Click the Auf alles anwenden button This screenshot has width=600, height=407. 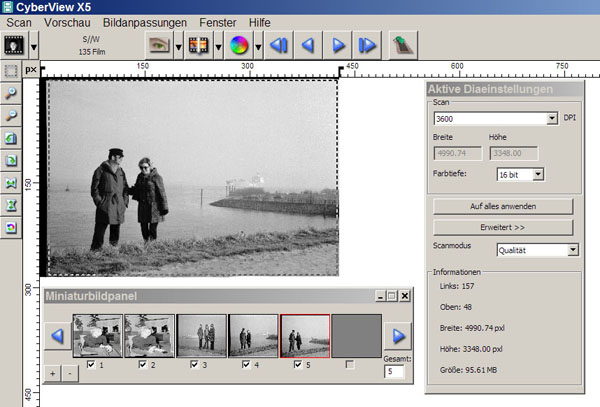pyautogui.click(x=502, y=206)
